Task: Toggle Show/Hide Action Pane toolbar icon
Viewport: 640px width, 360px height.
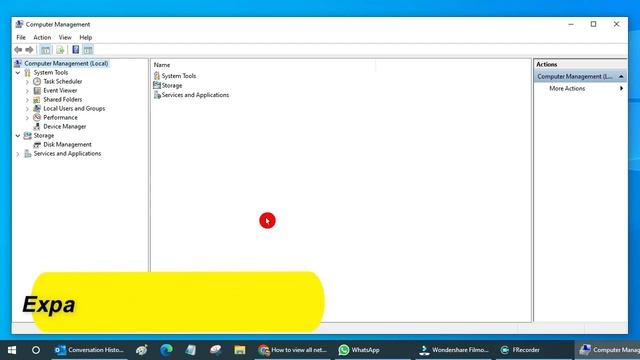Action: click(x=88, y=50)
